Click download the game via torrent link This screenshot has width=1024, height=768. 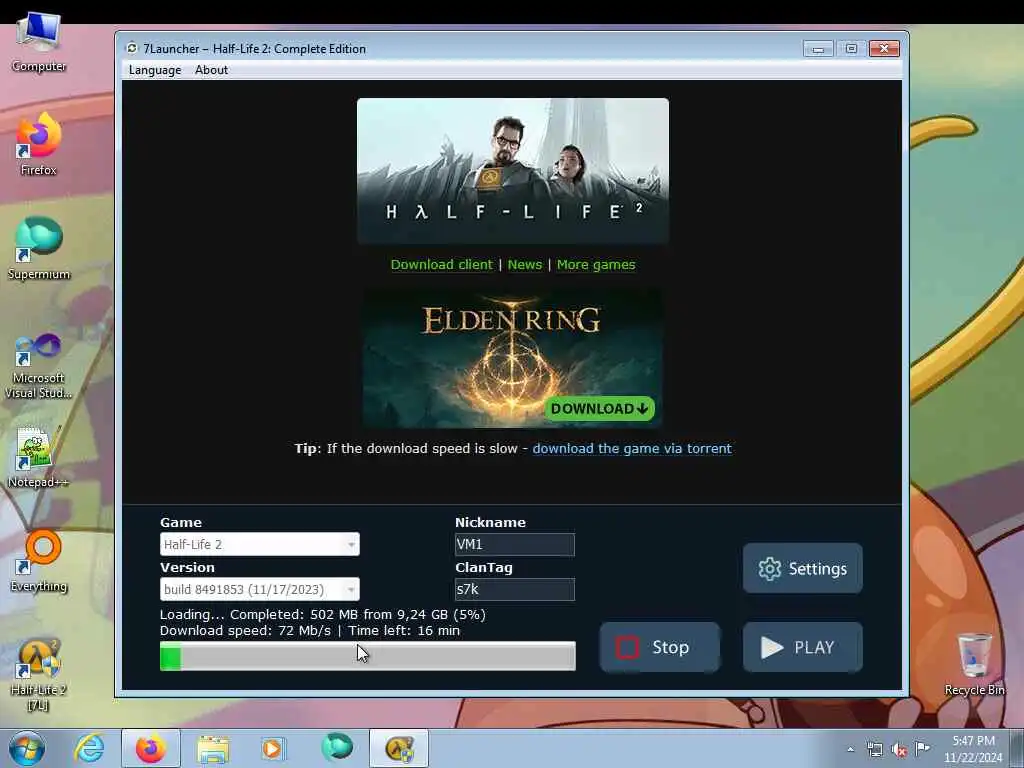pyautogui.click(x=632, y=449)
